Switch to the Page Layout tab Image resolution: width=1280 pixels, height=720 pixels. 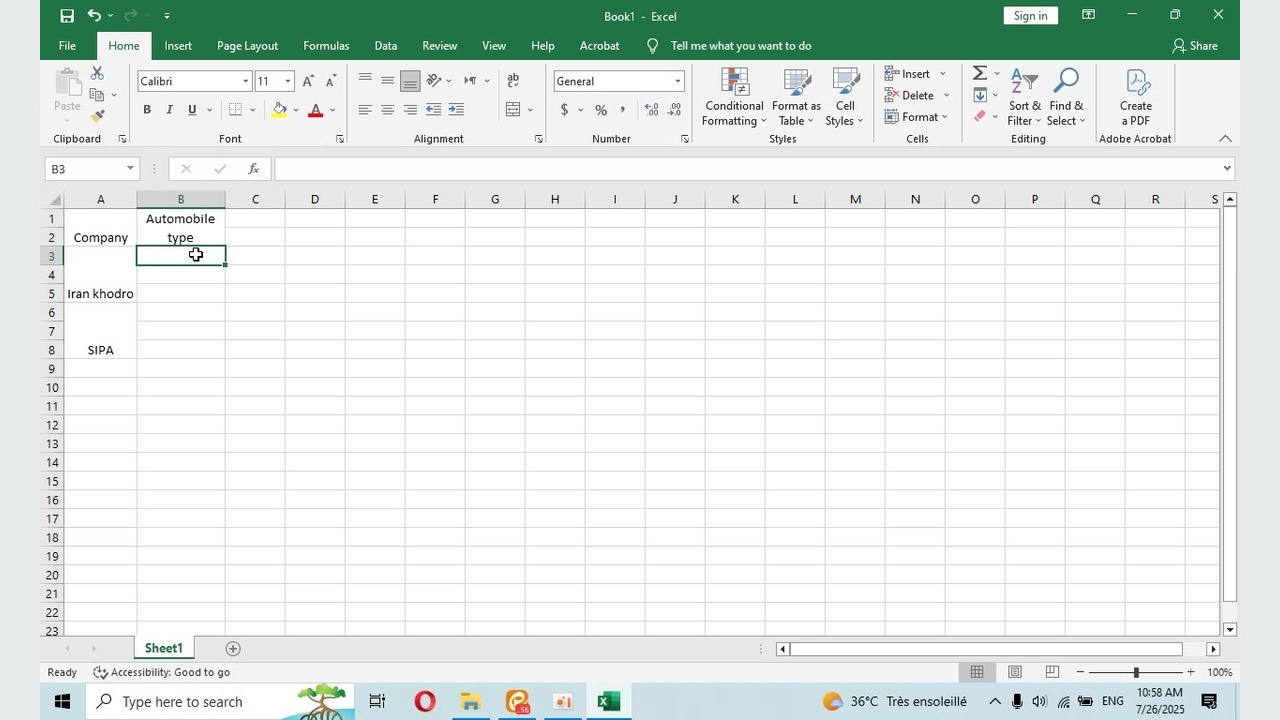(247, 46)
